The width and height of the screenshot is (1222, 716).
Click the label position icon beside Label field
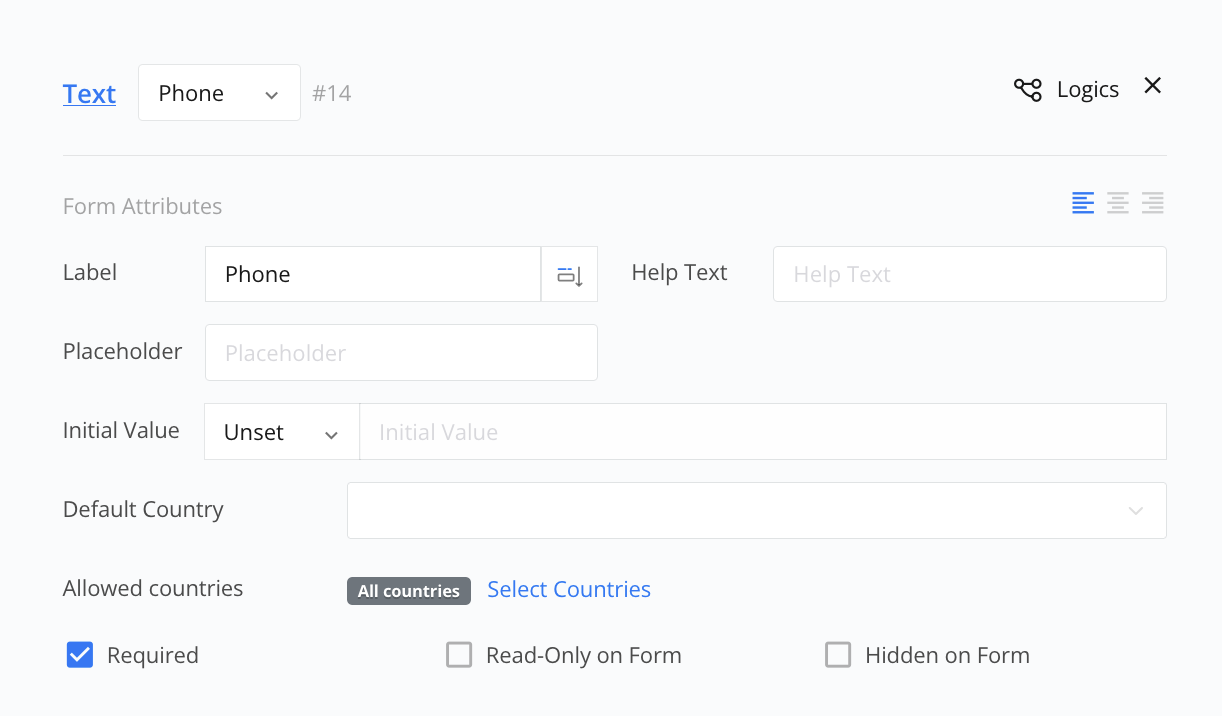coord(569,275)
